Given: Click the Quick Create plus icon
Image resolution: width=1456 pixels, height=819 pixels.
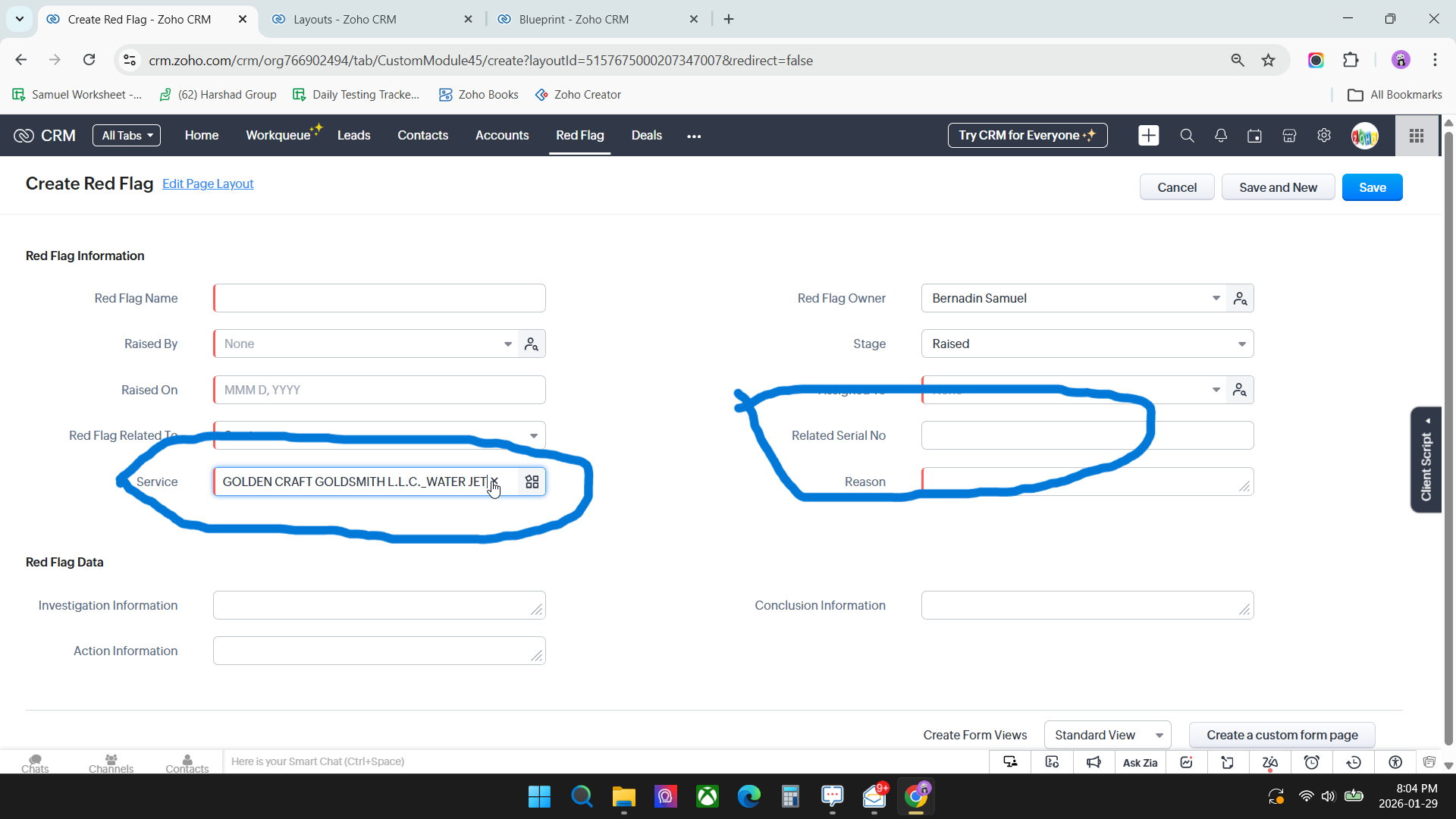Looking at the screenshot, I should [x=1148, y=136].
